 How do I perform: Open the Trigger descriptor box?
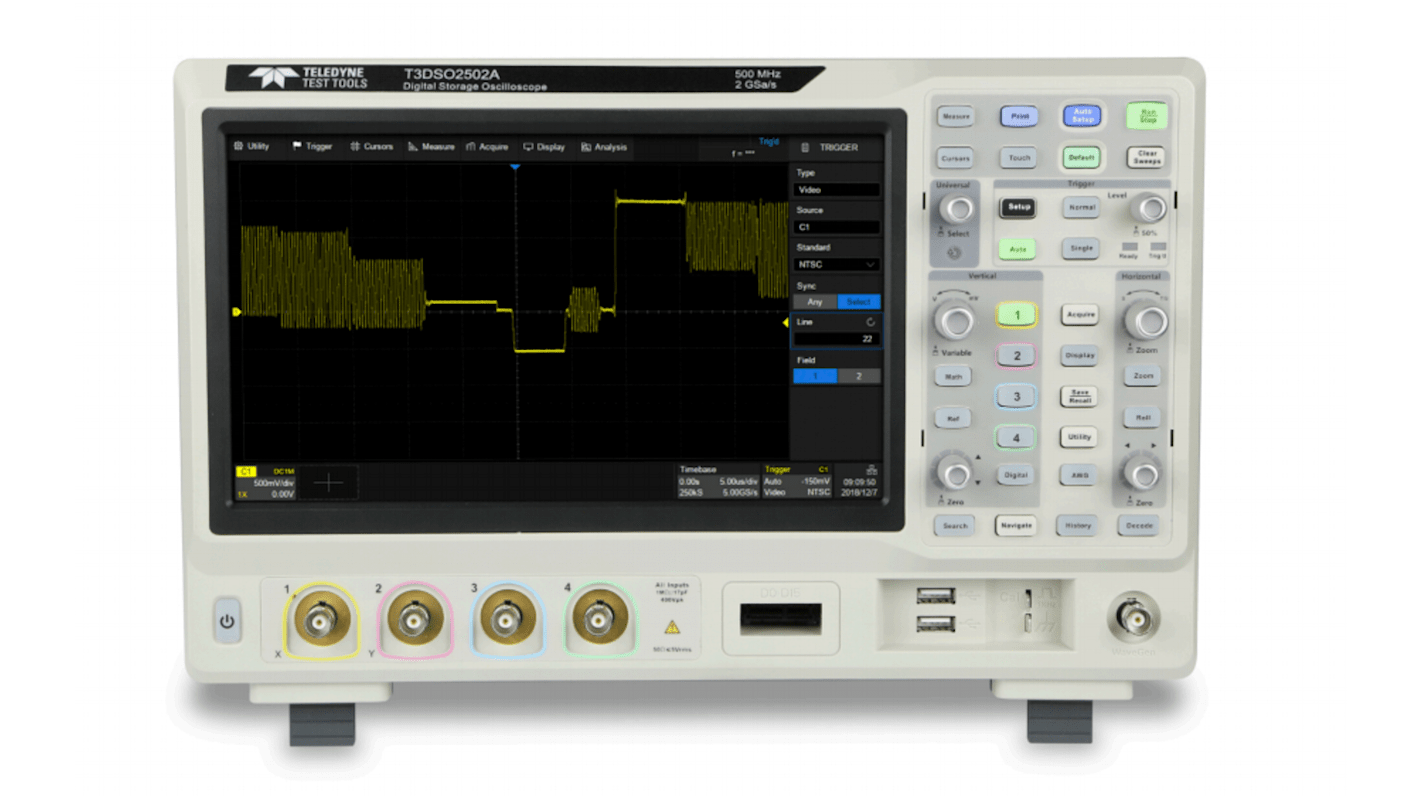(797, 481)
